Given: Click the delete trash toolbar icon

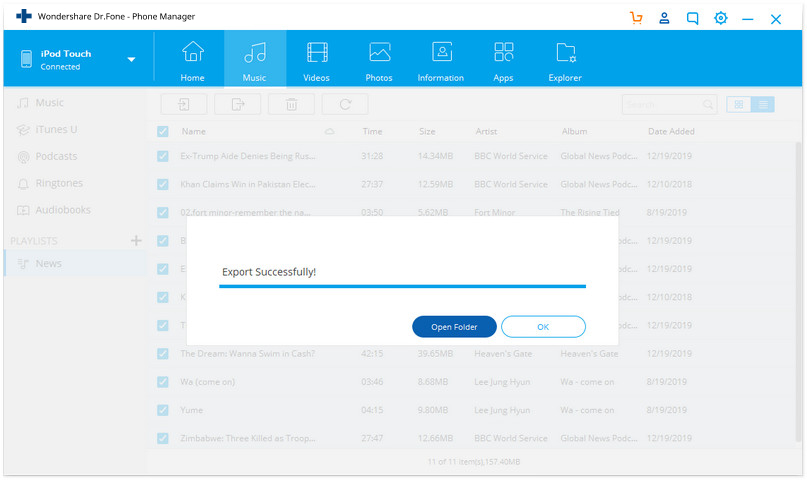Looking at the screenshot, I should (x=291, y=104).
